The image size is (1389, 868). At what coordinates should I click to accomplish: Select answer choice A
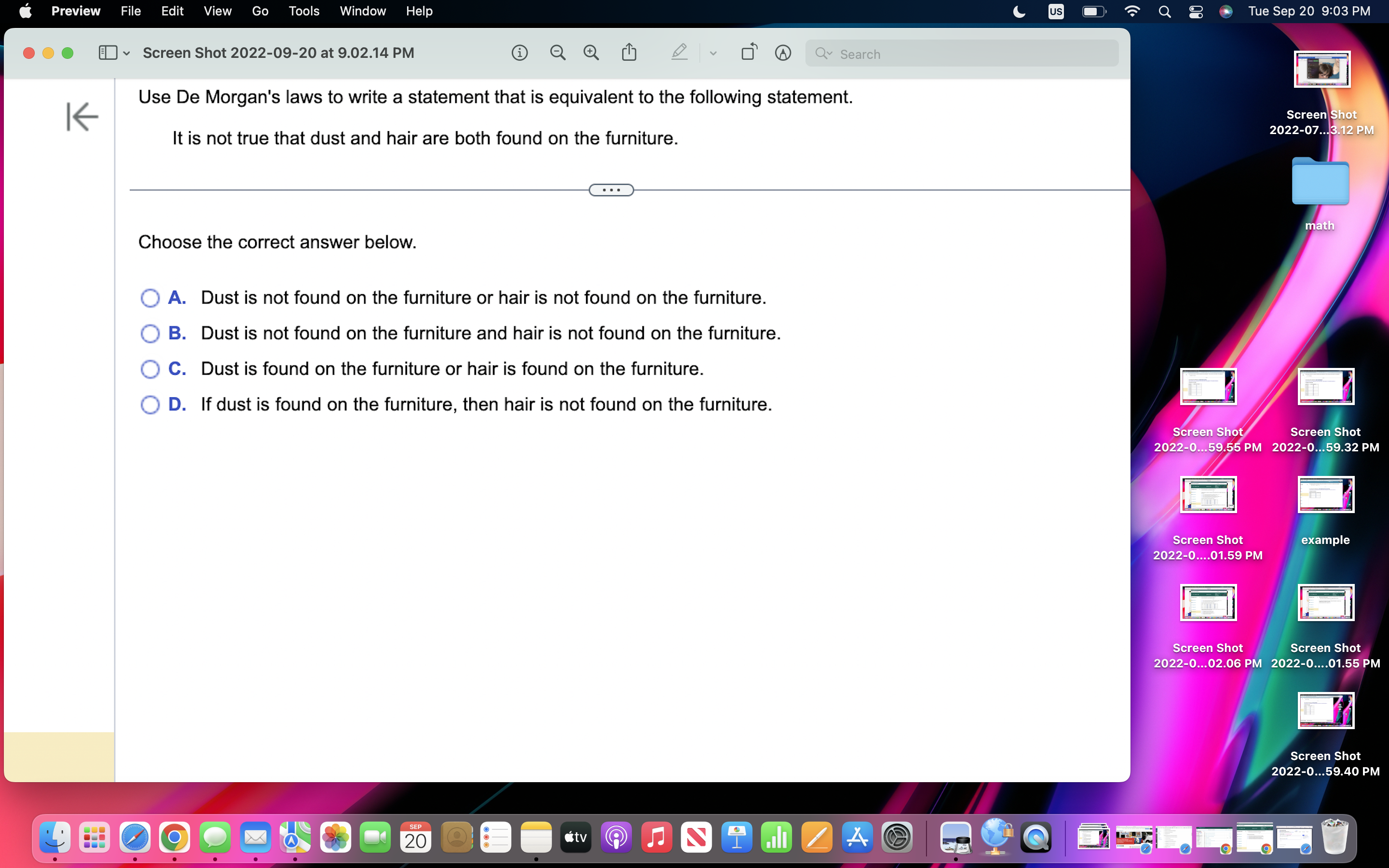150,298
